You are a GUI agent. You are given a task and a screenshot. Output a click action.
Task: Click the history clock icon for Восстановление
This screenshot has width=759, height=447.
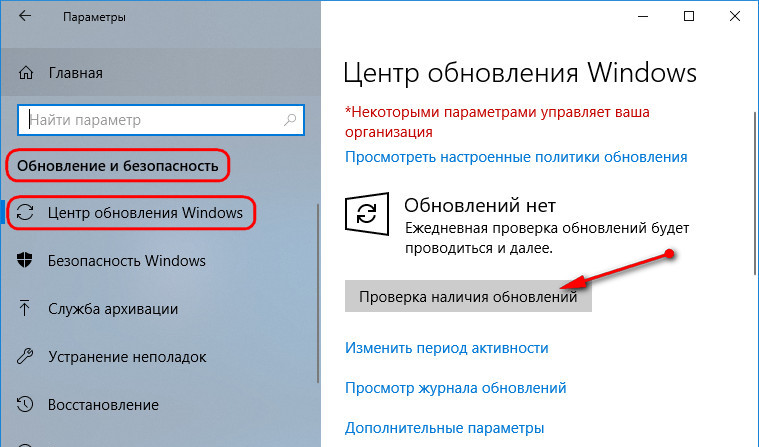pos(25,404)
